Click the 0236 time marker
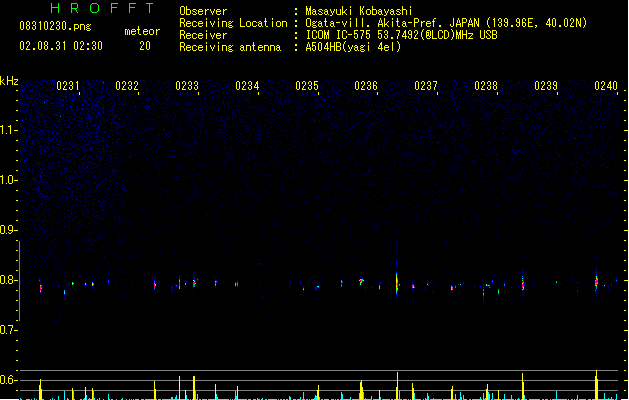This screenshot has width=629, height=400. (x=366, y=86)
